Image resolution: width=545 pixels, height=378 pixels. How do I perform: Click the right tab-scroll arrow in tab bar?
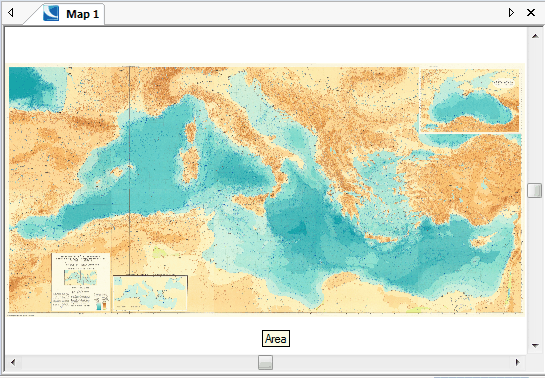click(511, 13)
